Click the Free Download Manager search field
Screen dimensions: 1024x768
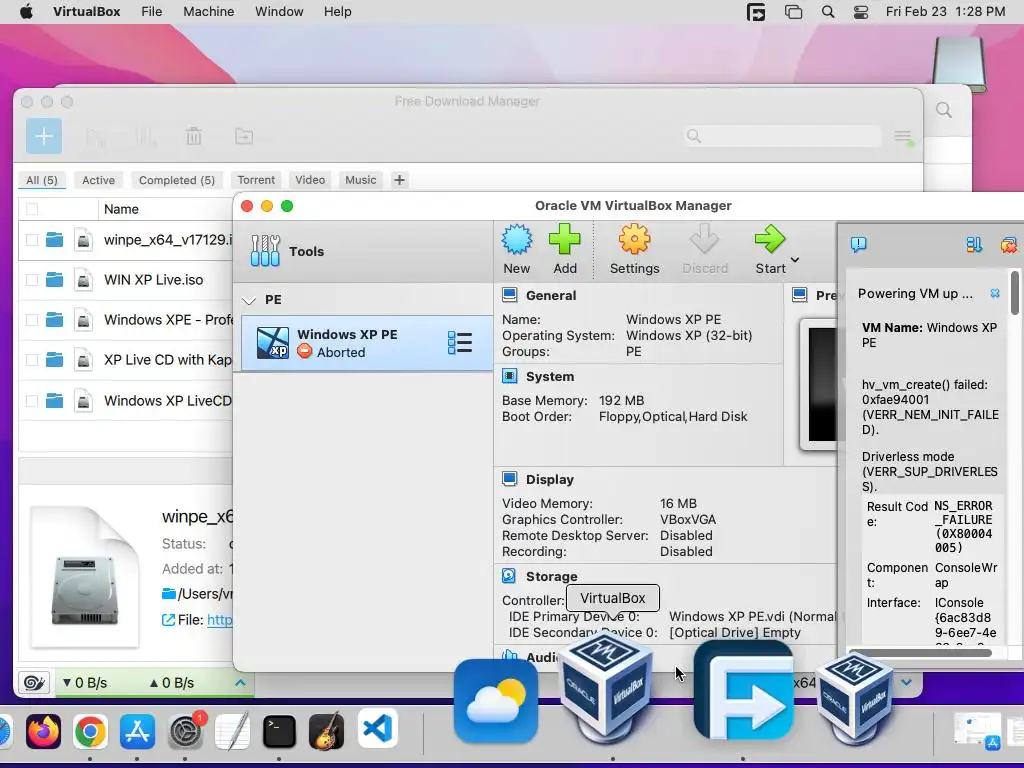point(782,136)
